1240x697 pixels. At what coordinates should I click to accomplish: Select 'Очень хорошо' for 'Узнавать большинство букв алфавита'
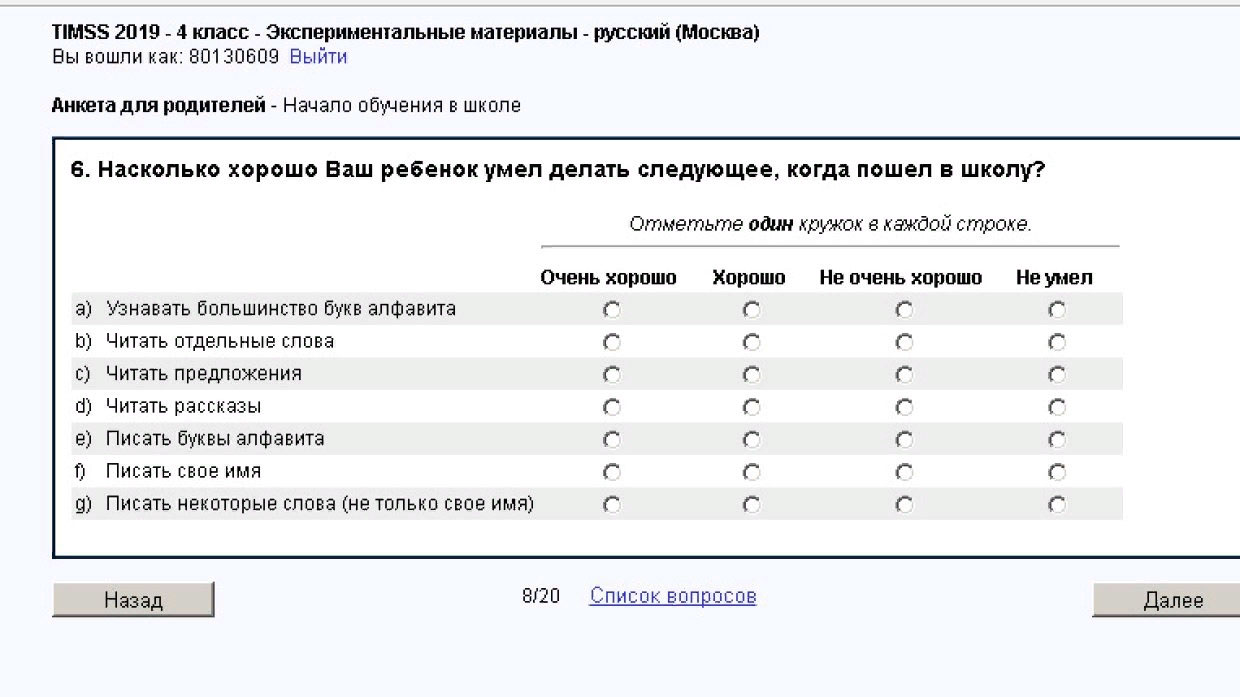(x=612, y=310)
